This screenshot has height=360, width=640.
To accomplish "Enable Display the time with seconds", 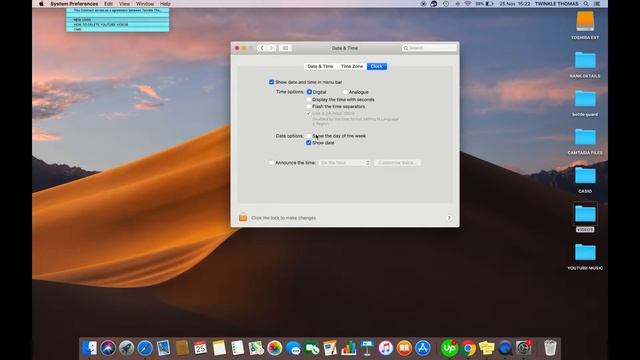I will (309, 100).
